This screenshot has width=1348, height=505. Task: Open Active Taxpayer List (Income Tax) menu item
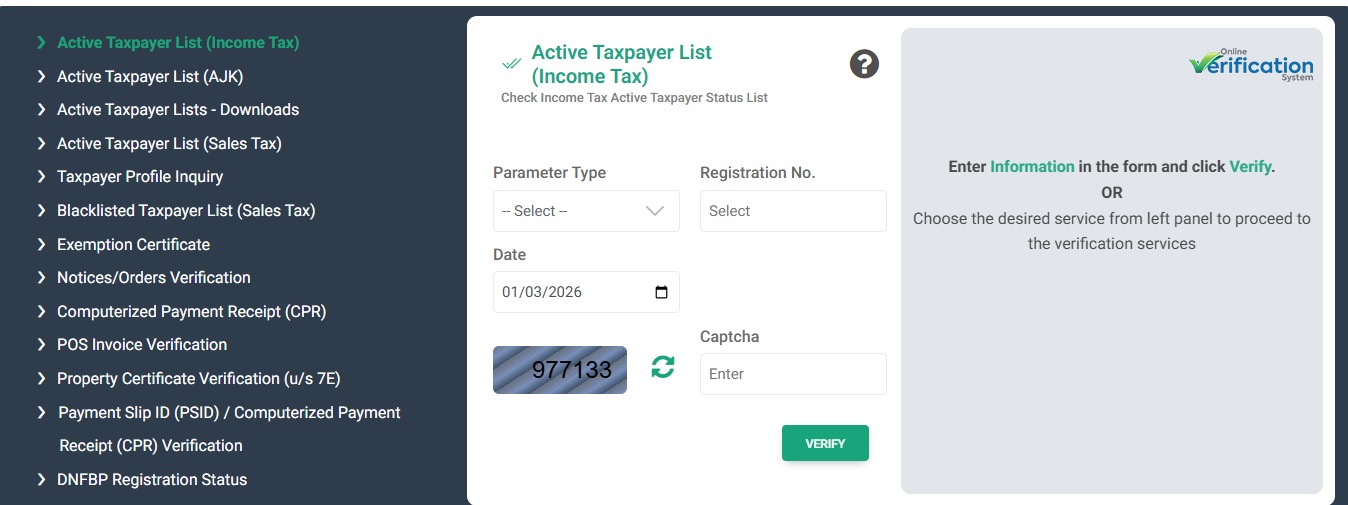[178, 43]
